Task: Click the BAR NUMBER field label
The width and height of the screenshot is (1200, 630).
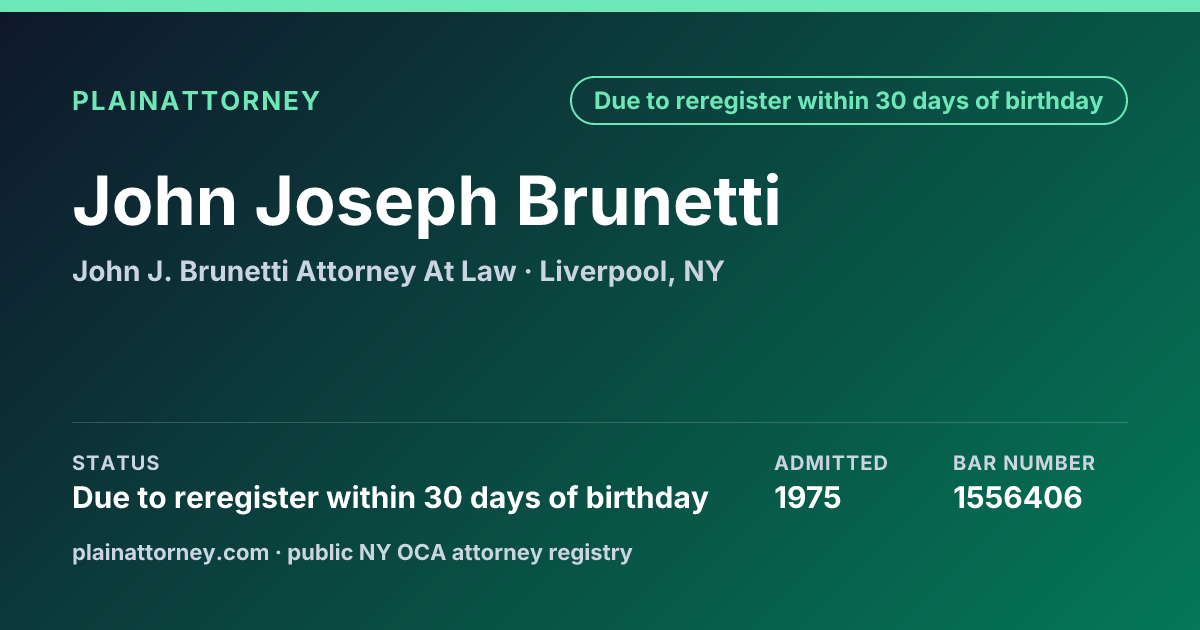Action: coord(1024,463)
